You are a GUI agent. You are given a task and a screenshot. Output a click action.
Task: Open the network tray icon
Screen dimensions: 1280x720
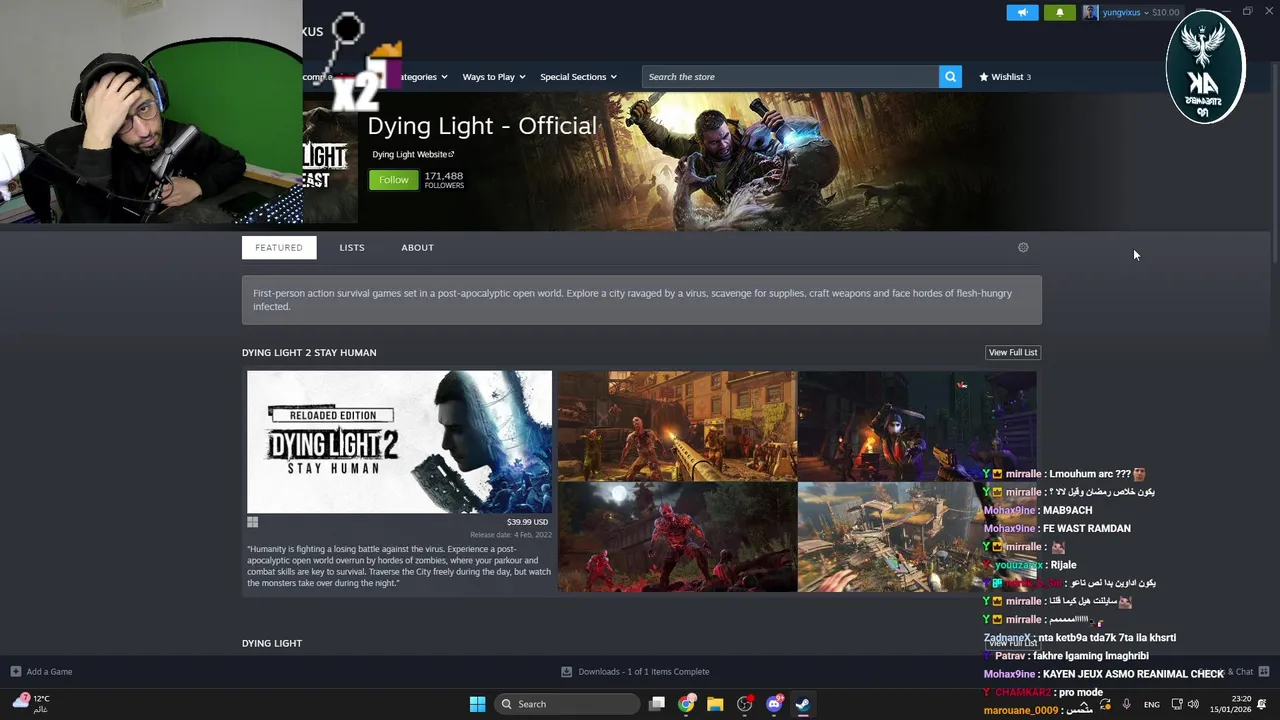(1177, 704)
